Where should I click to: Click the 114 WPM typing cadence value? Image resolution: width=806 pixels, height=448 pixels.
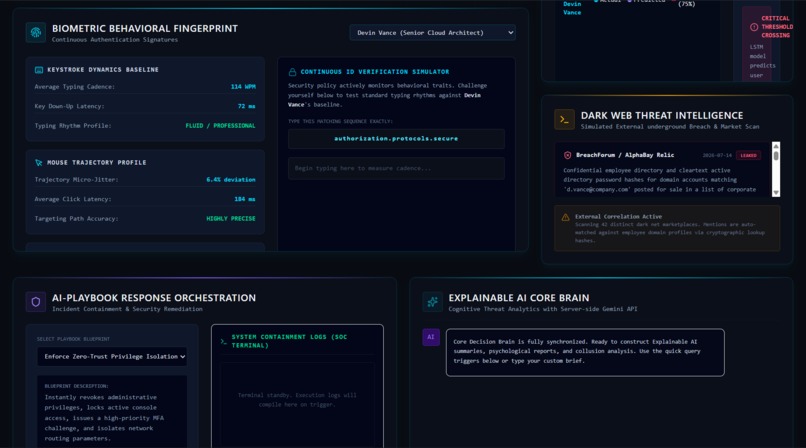pos(243,87)
